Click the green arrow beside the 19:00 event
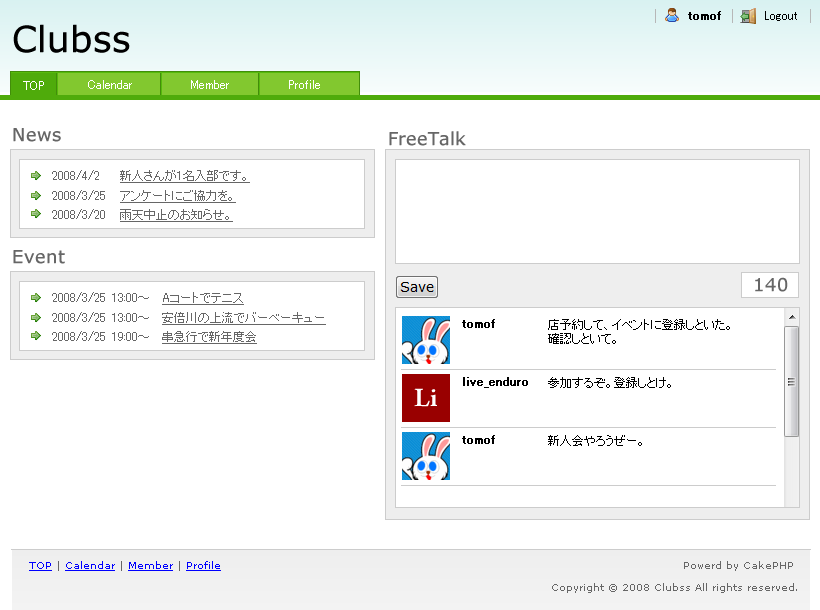820x610 pixels. tap(36, 336)
